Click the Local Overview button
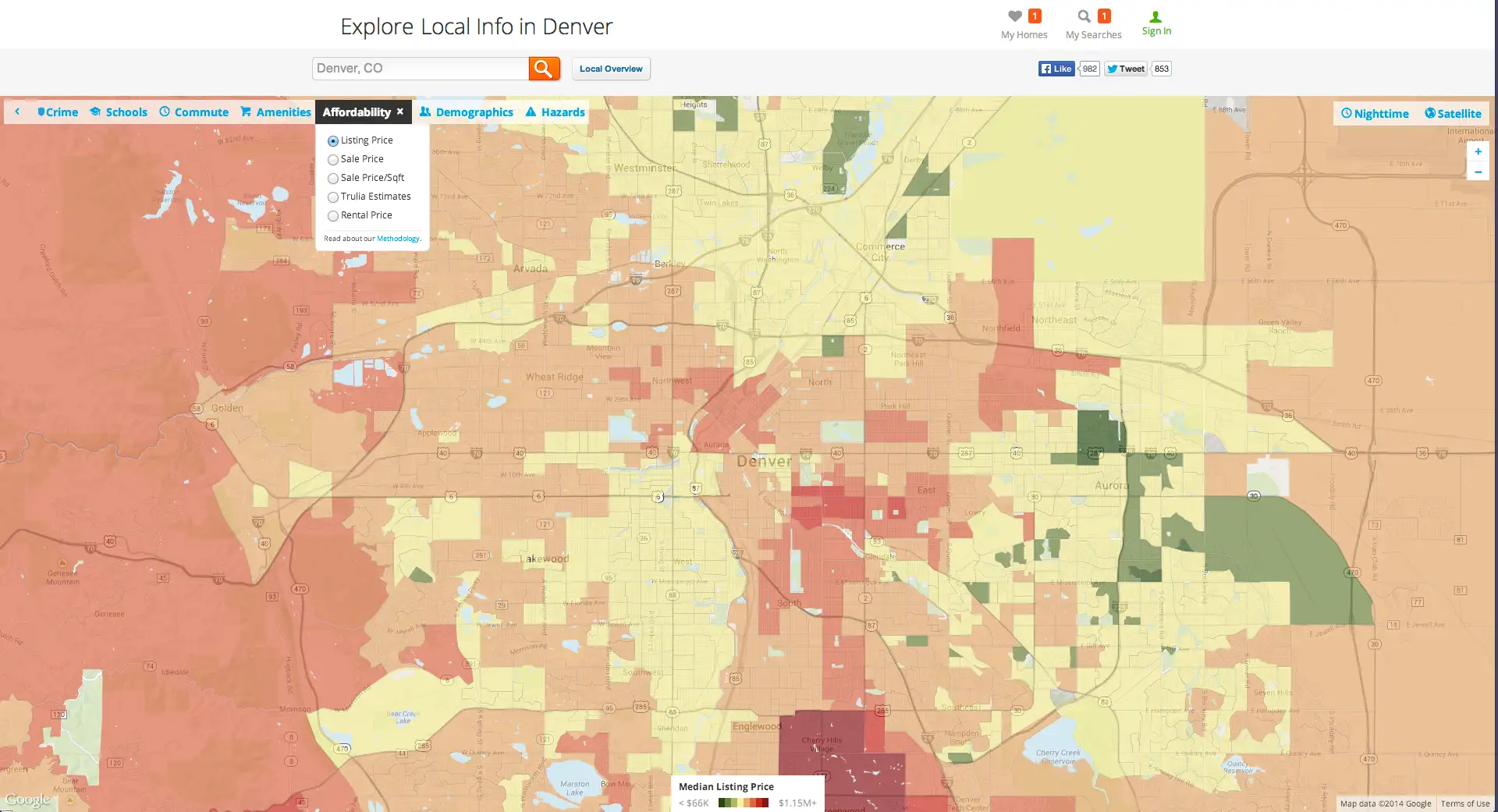The width and height of the screenshot is (1498, 812). coord(611,69)
